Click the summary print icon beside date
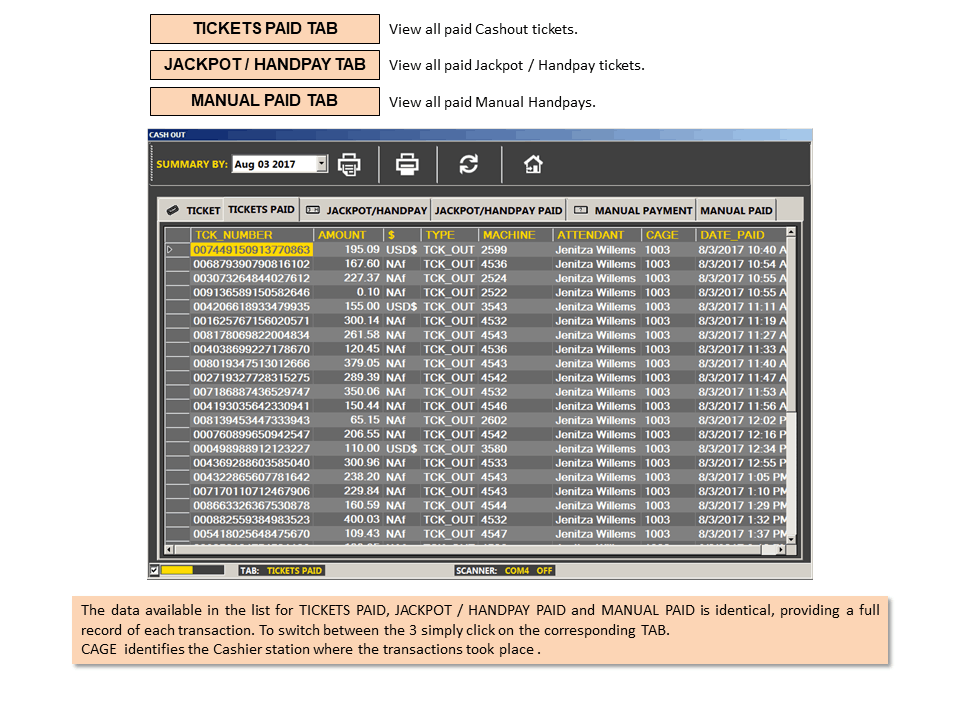The height and width of the screenshot is (720, 960). (349, 164)
